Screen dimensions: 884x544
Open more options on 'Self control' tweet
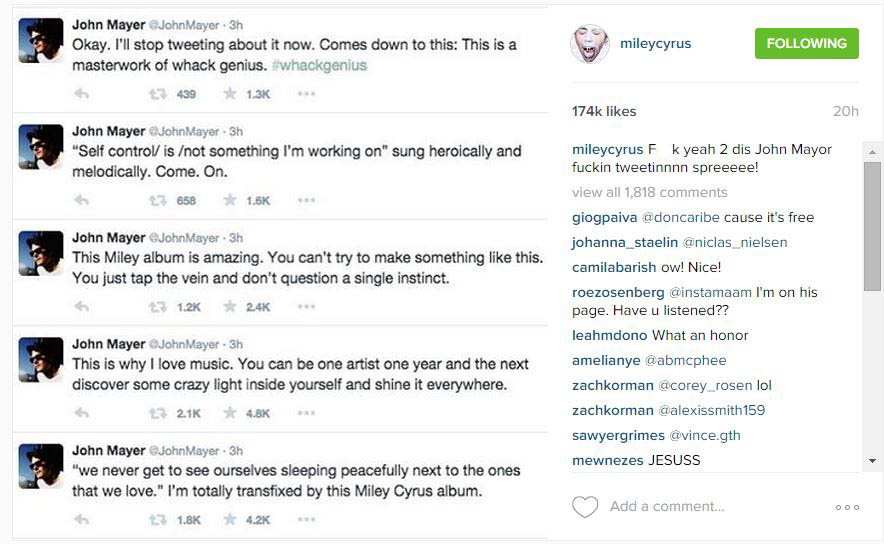pyautogui.click(x=306, y=200)
